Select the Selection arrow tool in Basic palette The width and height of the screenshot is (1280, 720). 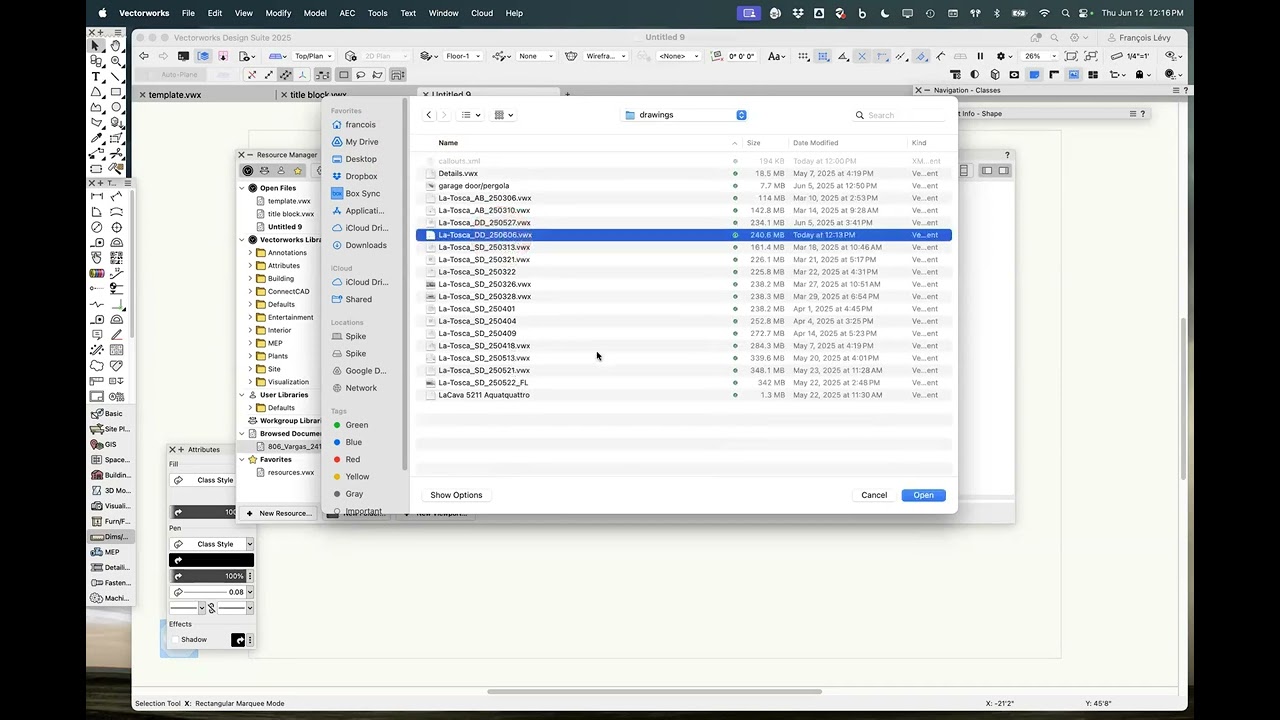pos(96,45)
